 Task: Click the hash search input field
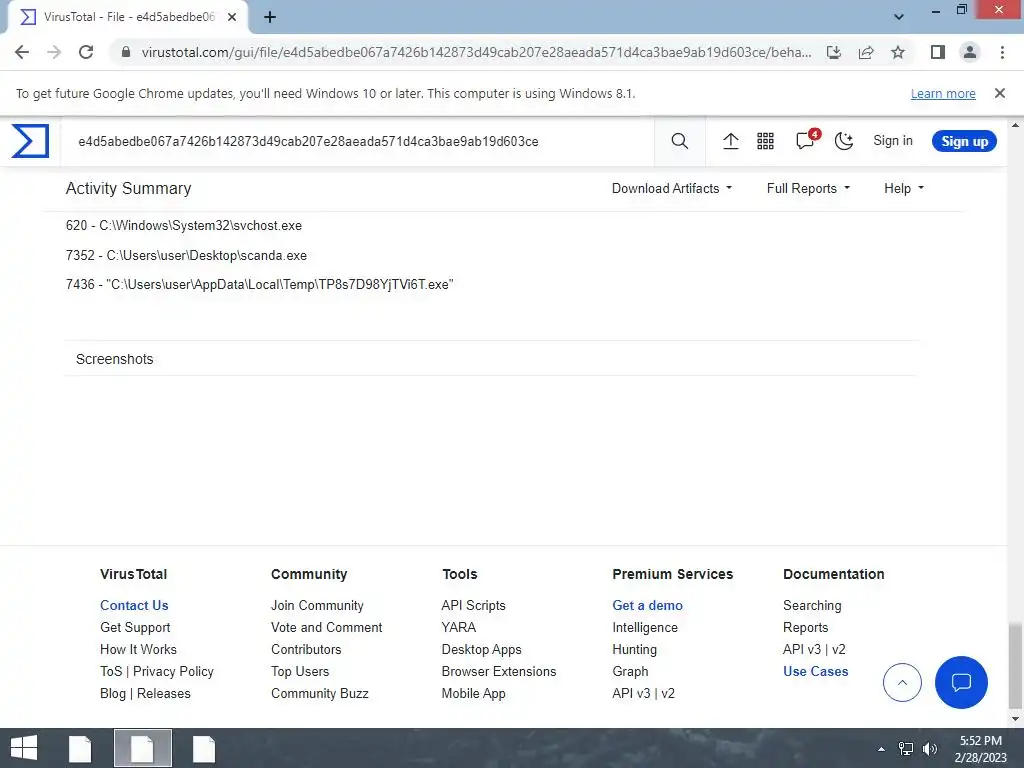[x=358, y=141]
